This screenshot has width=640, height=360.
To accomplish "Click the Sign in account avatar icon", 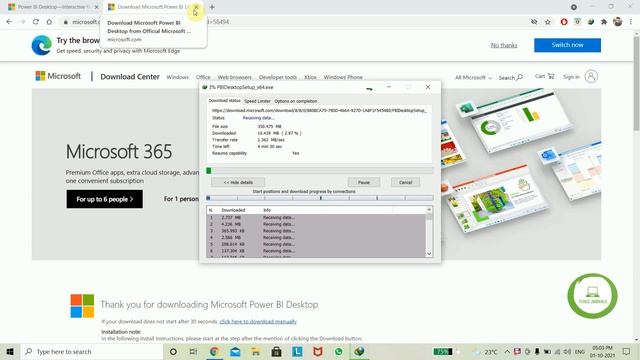I will point(591,76).
